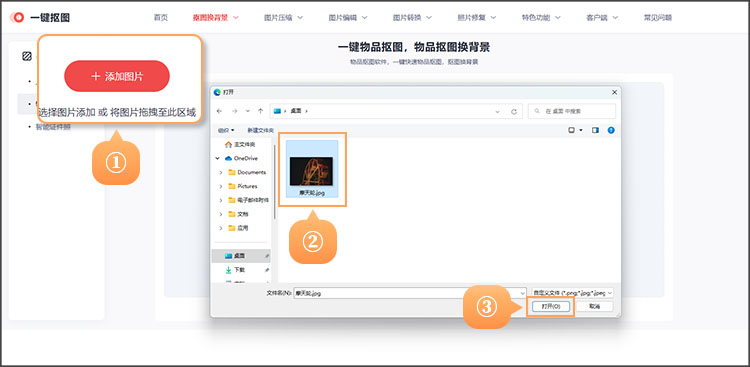
Task: Select the 应用 folder
Action: tap(238, 228)
